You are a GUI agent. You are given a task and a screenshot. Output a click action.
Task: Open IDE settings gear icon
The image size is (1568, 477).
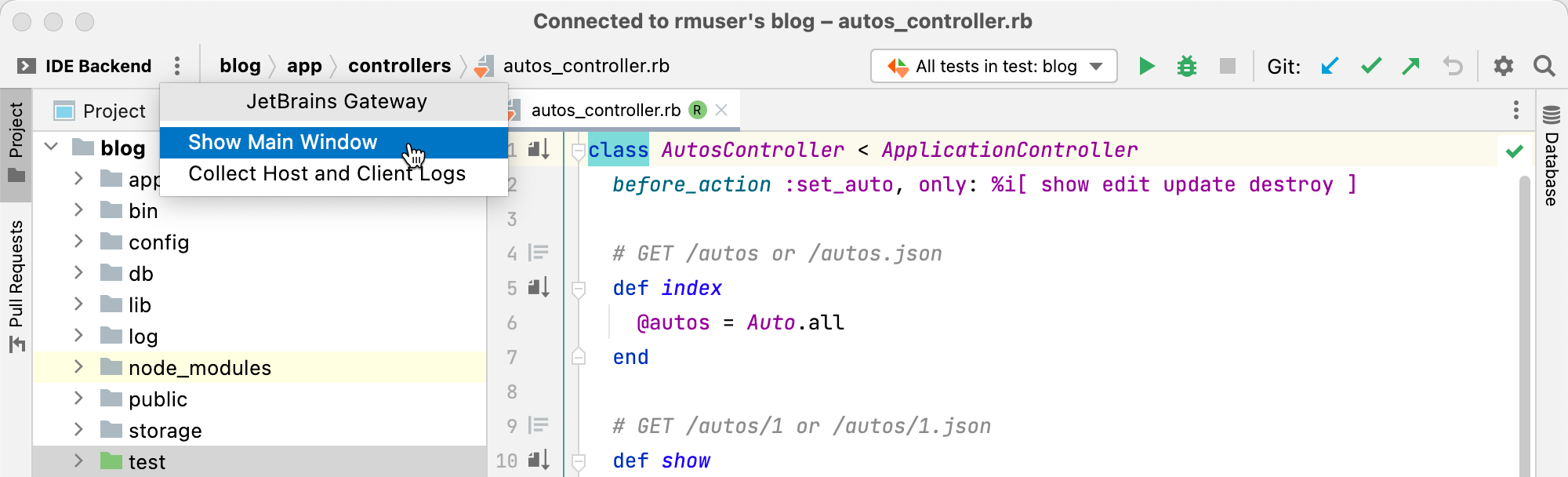point(1503,66)
